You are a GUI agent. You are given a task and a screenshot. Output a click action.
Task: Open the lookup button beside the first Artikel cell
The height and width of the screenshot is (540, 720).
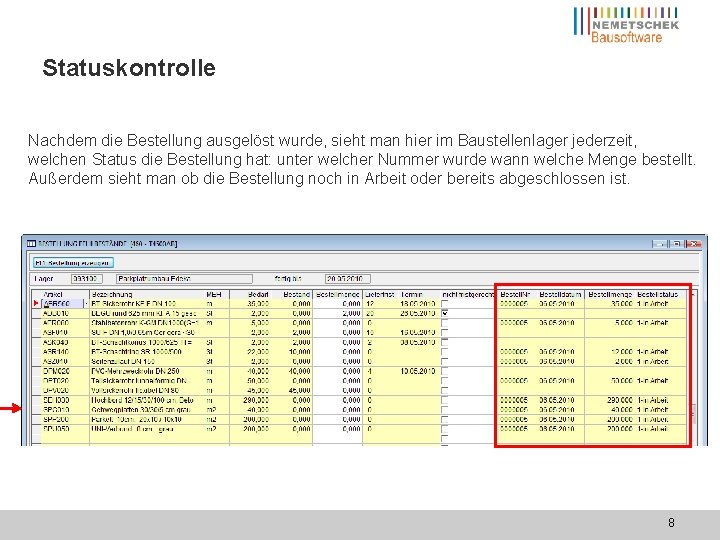click(86, 304)
